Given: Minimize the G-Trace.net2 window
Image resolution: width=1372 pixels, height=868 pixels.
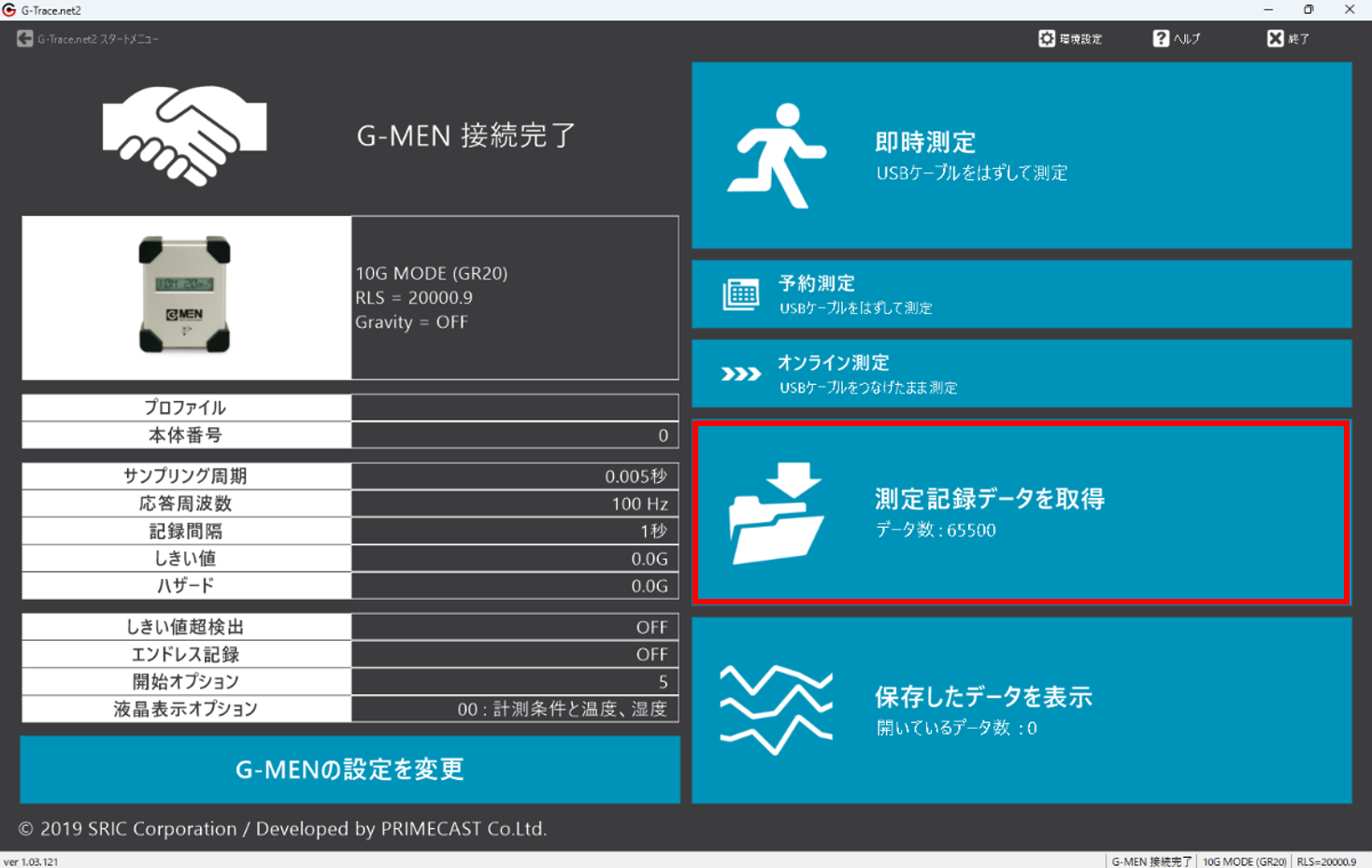Looking at the screenshot, I should [1268, 9].
